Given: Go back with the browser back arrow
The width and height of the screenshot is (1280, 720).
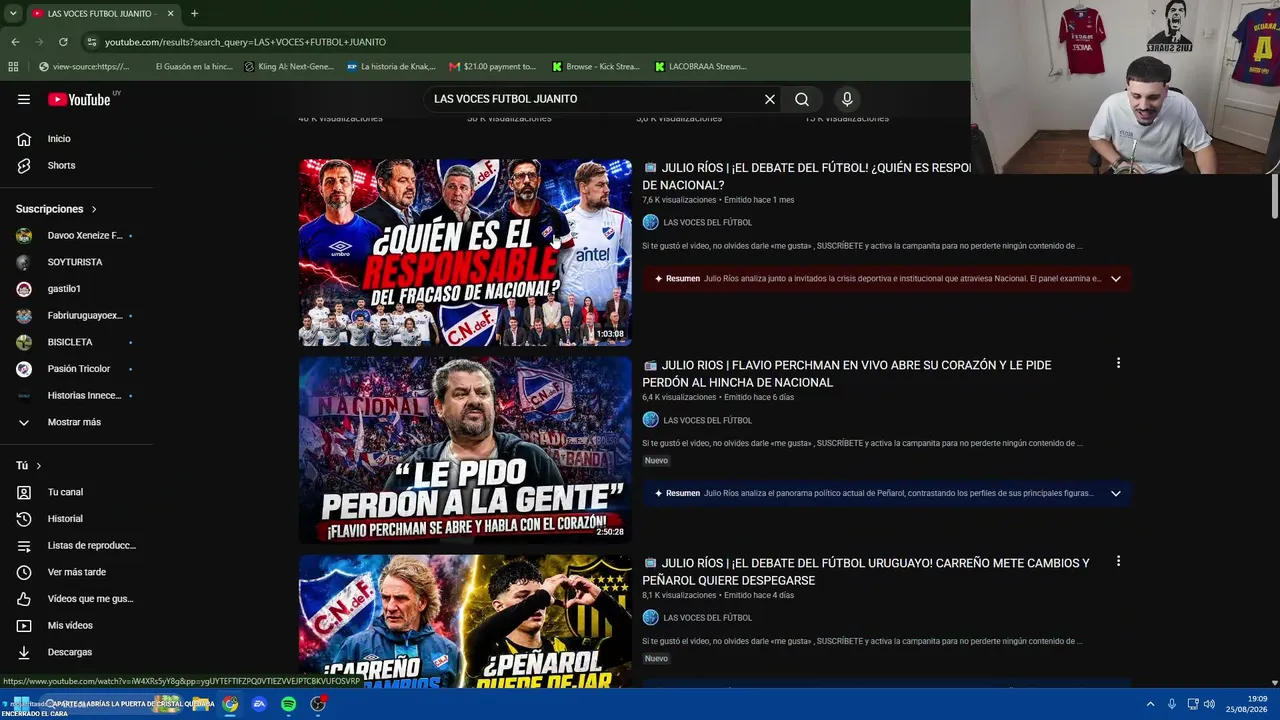Looking at the screenshot, I should click(x=15, y=42).
